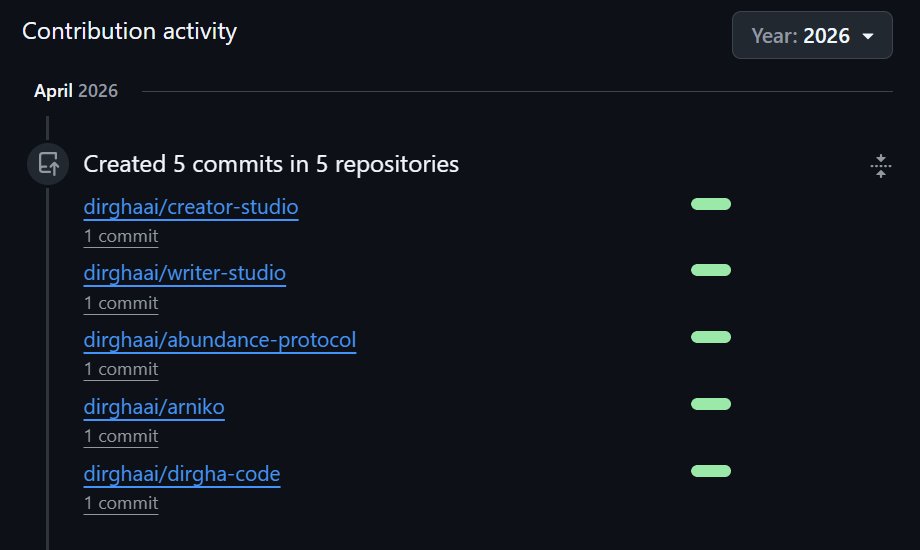The height and width of the screenshot is (550, 920).
Task: Click green activity bar for creator-studio
Action: coord(711,204)
